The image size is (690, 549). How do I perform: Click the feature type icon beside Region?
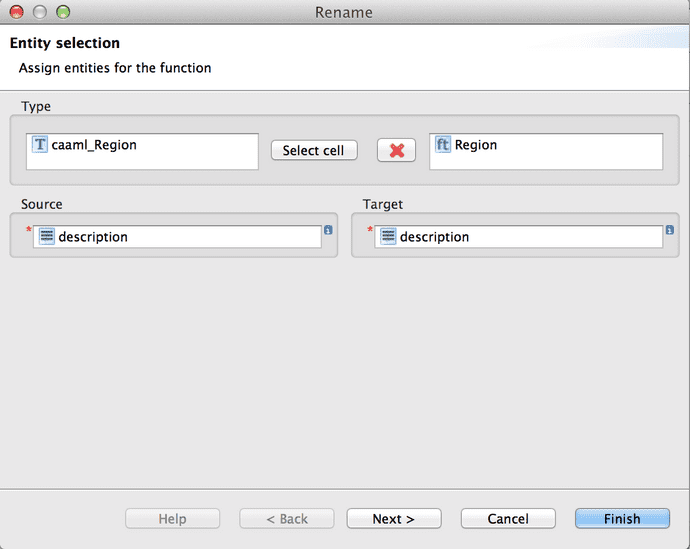(442, 145)
